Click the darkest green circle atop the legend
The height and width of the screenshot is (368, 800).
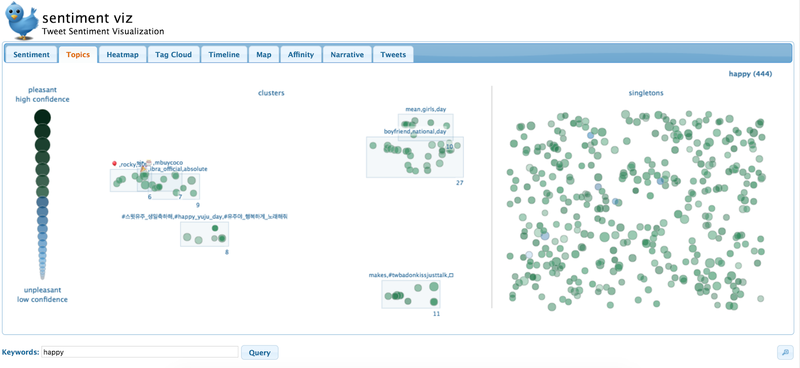(x=42, y=118)
